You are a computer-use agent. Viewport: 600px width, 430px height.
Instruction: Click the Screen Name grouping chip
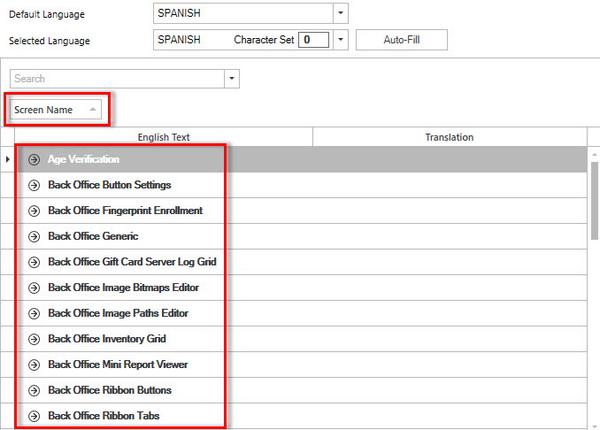pyautogui.click(x=57, y=109)
